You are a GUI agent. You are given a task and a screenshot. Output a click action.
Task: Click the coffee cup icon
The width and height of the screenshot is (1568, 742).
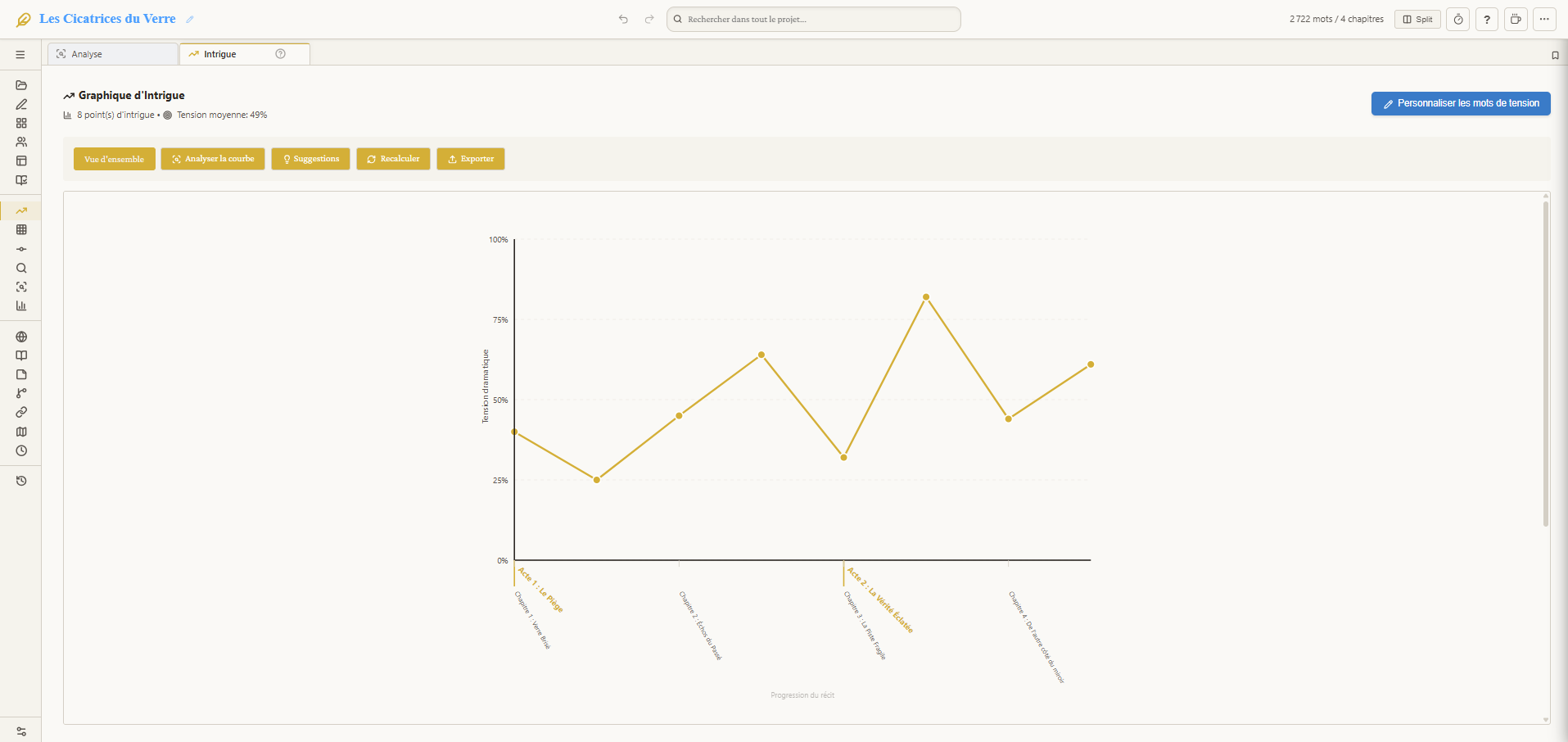point(1516,20)
